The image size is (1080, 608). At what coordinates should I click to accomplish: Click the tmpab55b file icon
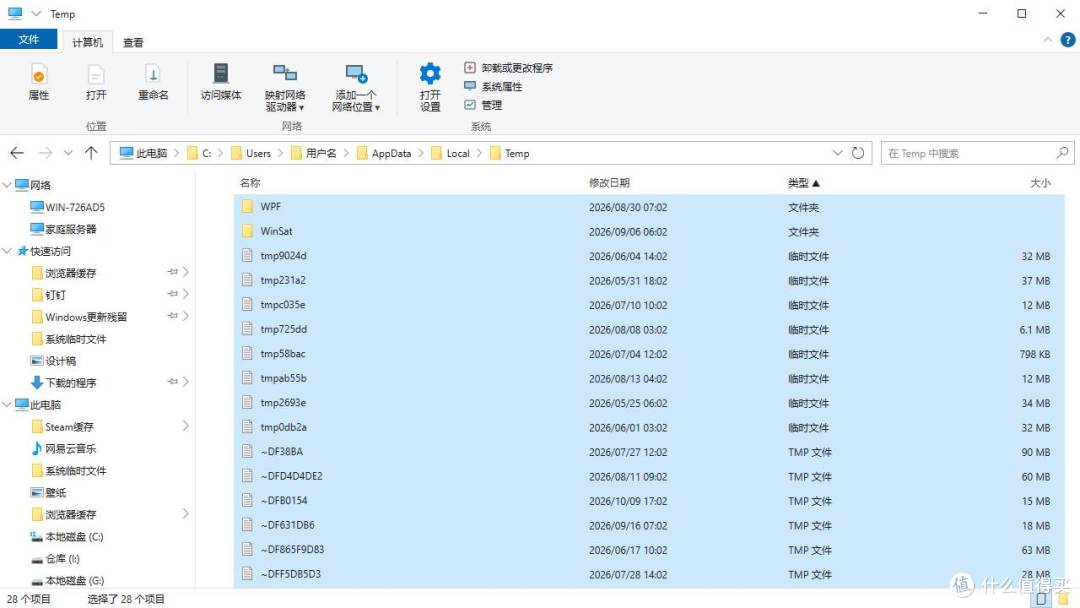pyautogui.click(x=247, y=378)
